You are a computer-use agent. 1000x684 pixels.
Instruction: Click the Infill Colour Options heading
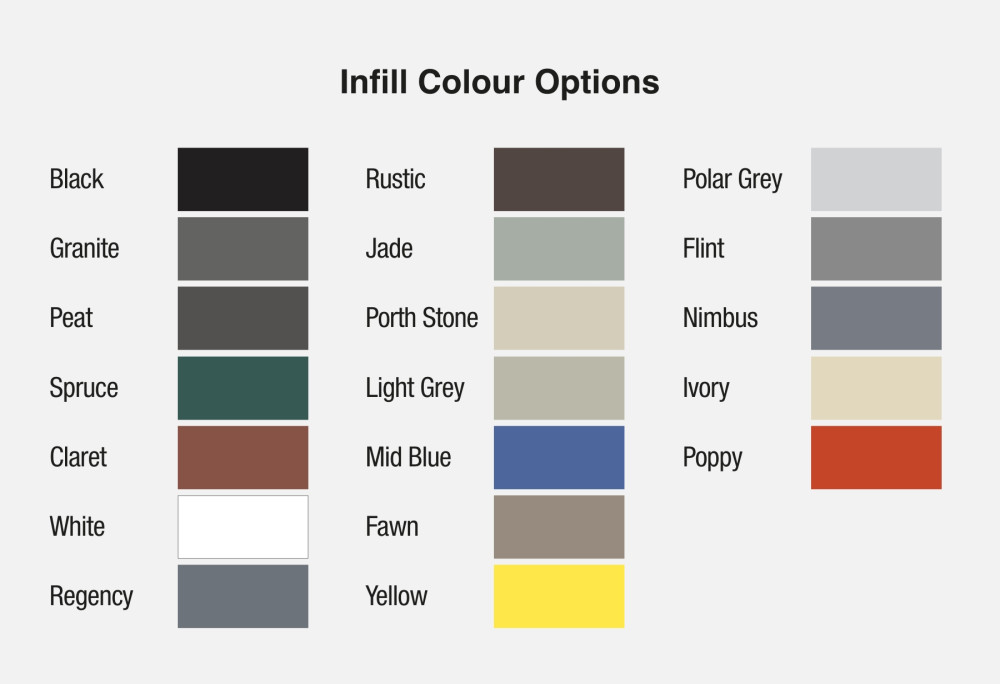[499, 81]
